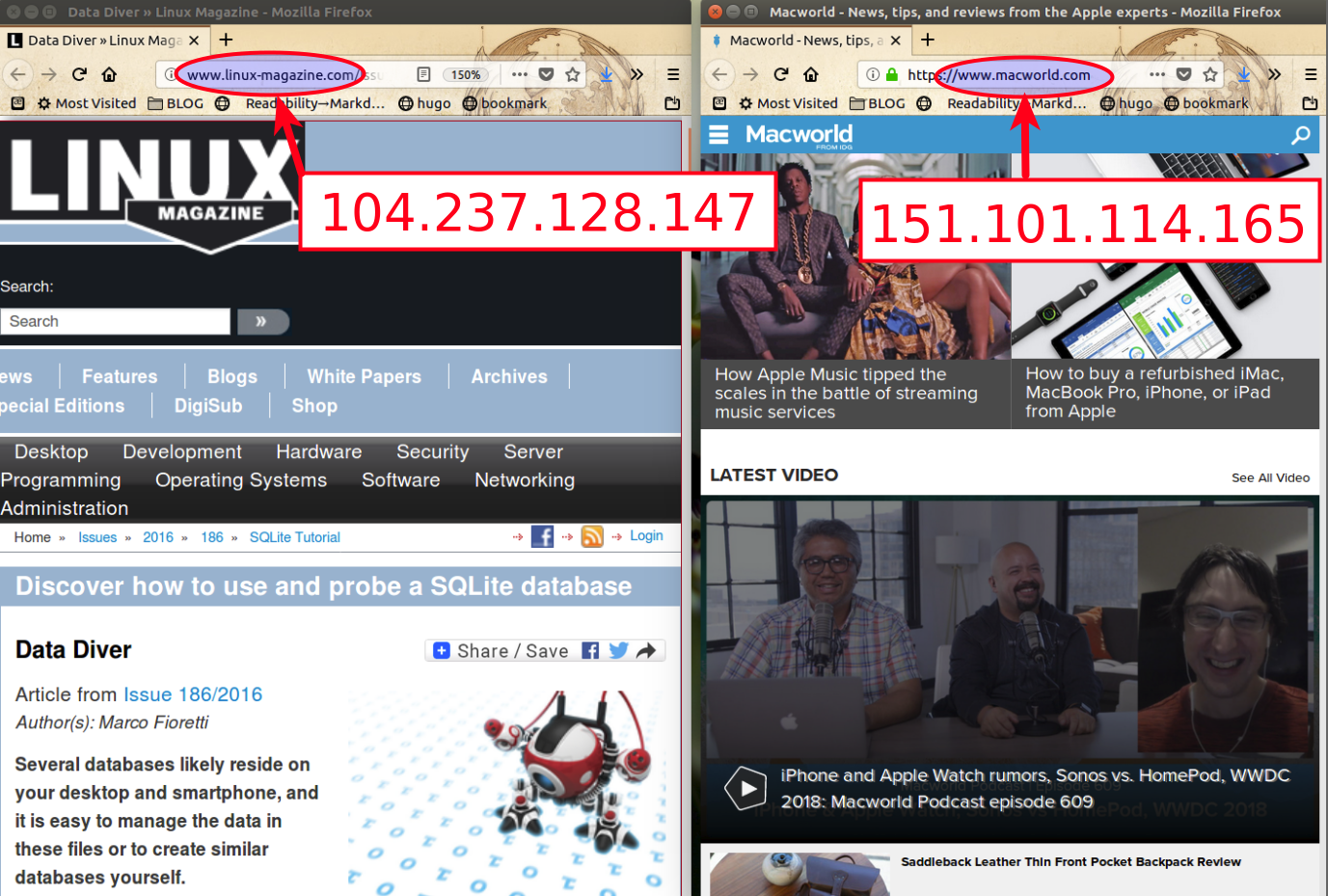Screen dimensions: 1328x896
Task: Select Operating Systems topic
Action: coord(241,479)
